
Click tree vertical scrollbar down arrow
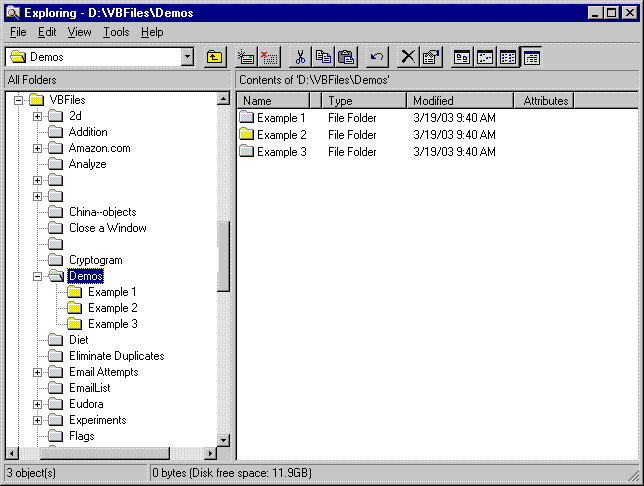click(223, 440)
